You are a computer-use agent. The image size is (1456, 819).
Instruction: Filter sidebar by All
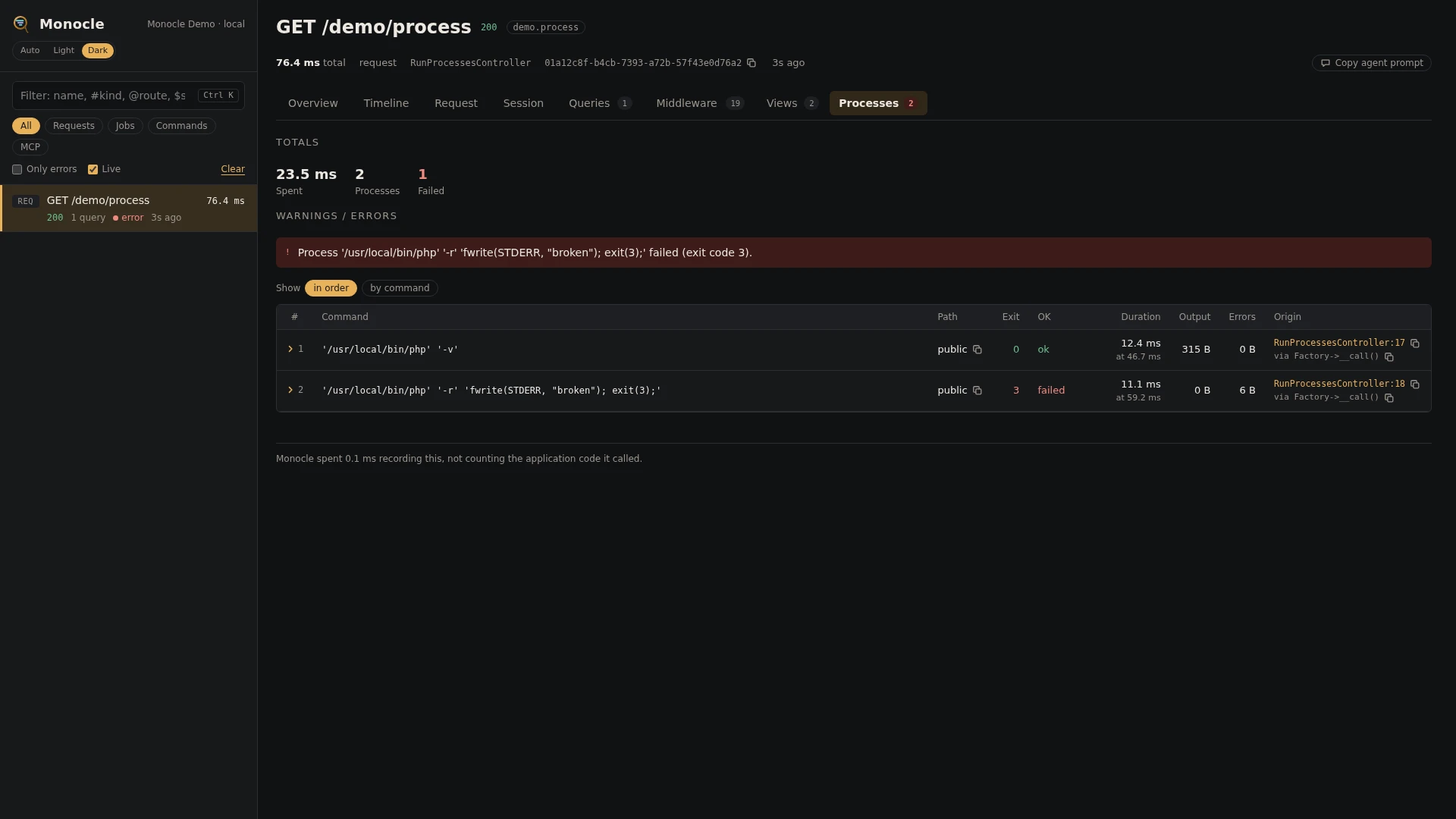(26, 126)
